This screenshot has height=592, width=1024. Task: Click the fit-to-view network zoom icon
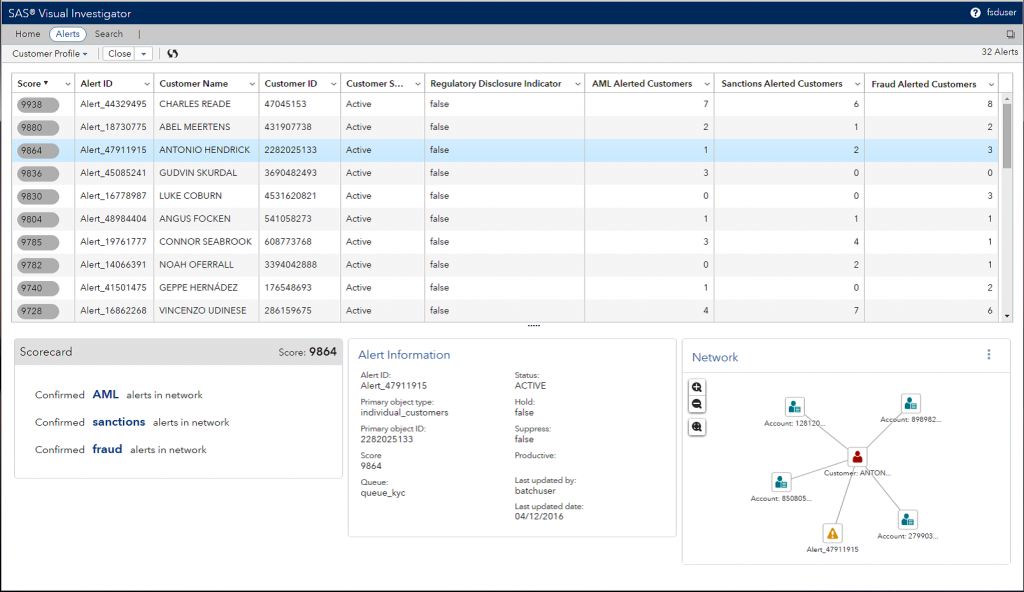click(x=697, y=427)
